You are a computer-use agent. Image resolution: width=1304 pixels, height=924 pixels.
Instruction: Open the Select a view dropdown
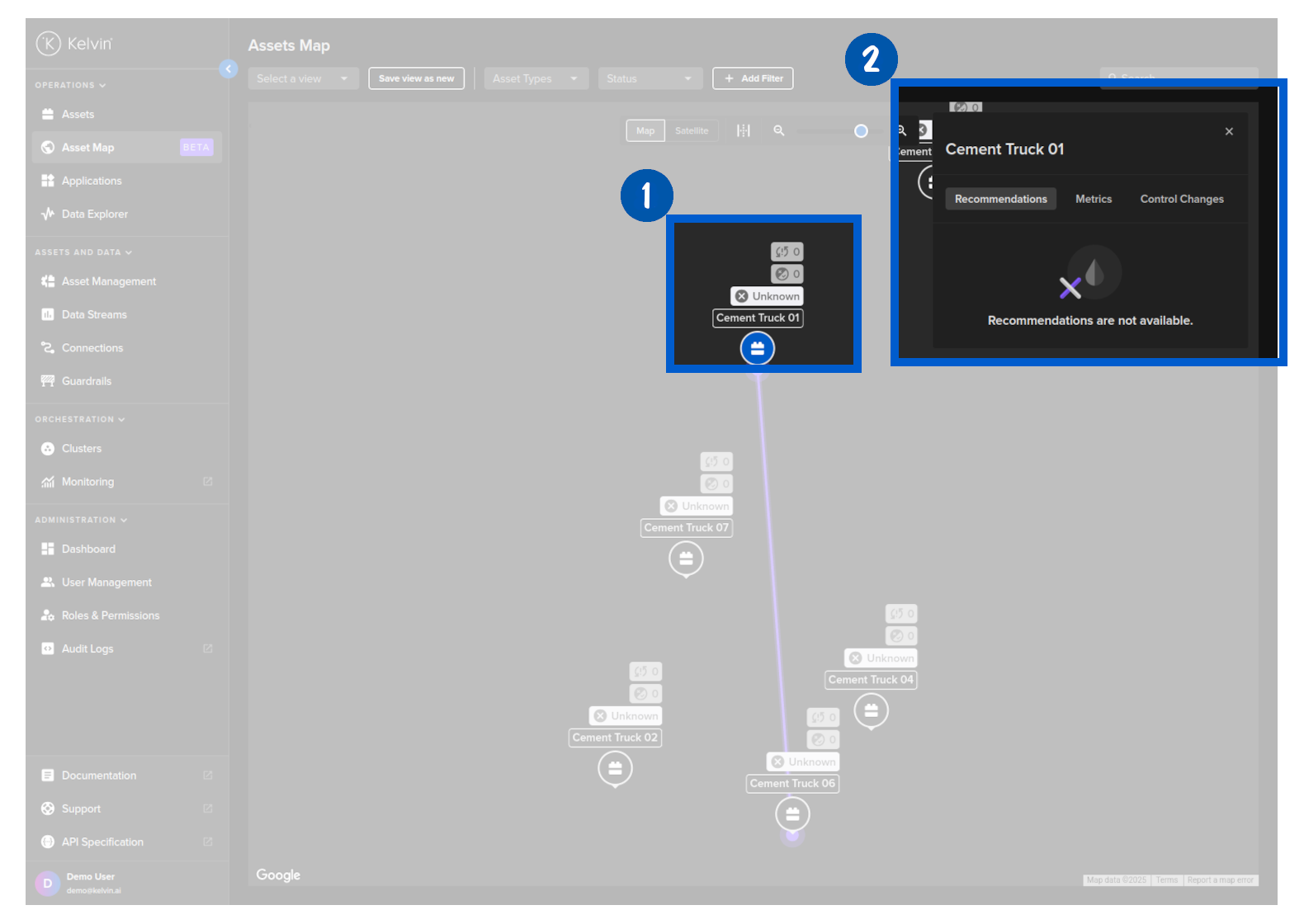tap(303, 79)
